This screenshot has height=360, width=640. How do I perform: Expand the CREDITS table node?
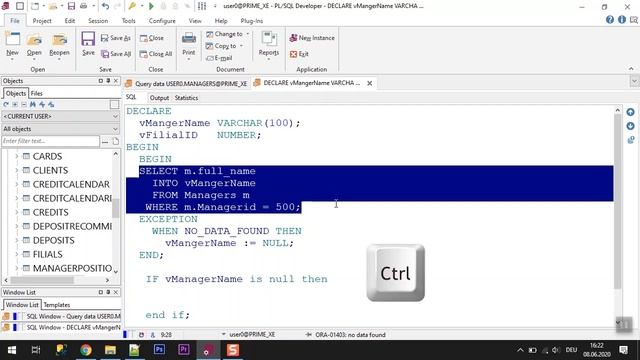tap(17, 212)
